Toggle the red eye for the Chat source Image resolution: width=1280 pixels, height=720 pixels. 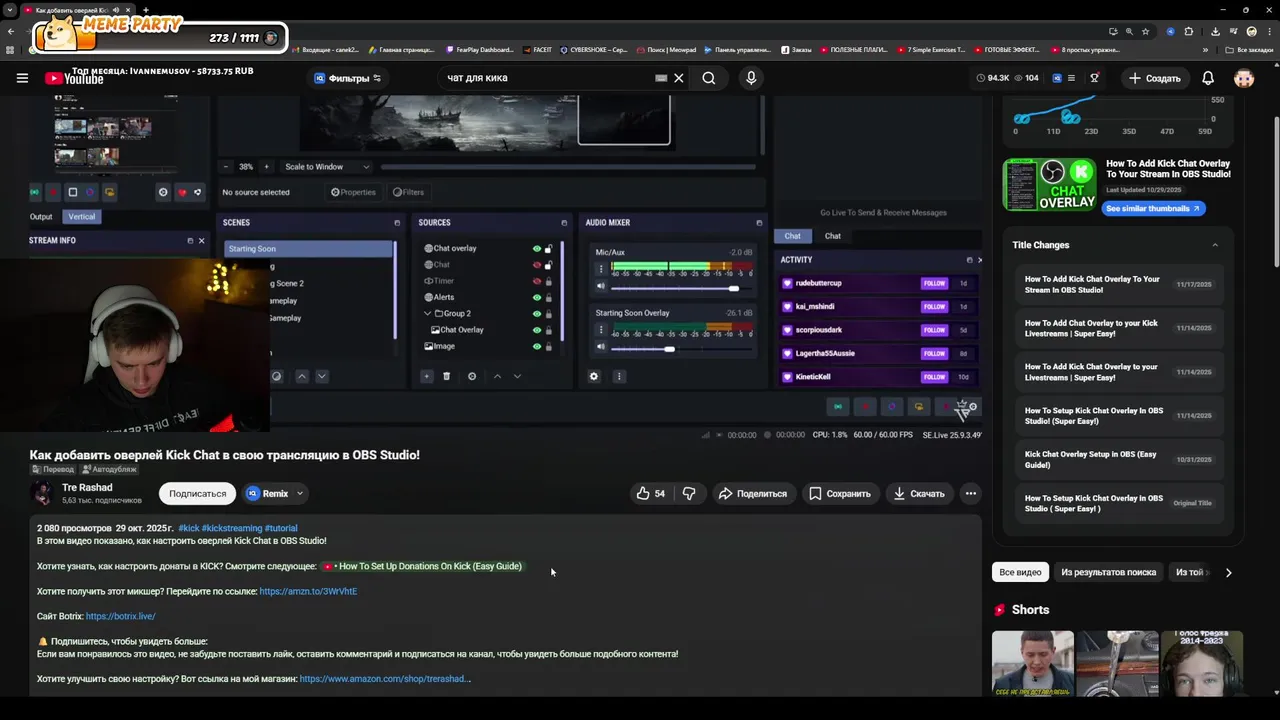point(537,265)
